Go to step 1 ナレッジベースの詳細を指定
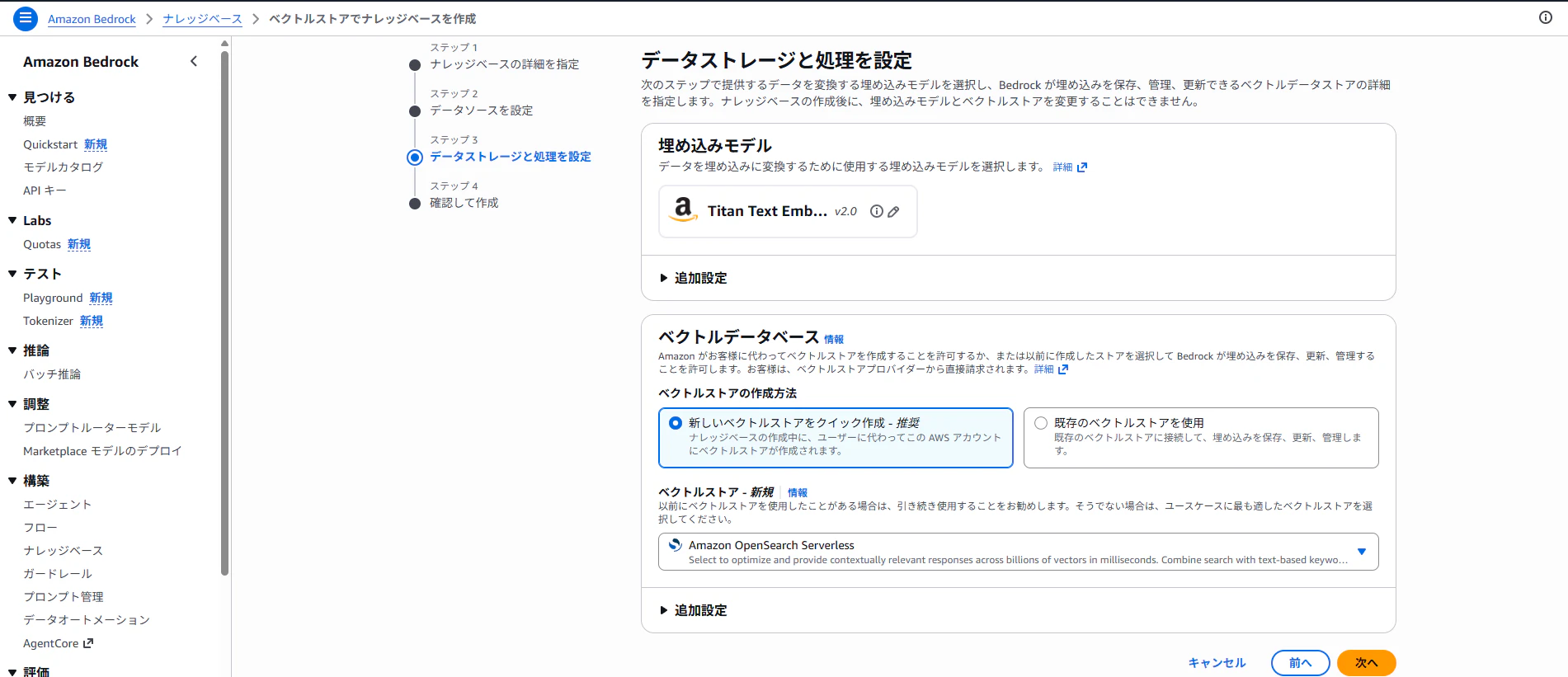 click(x=504, y=64)
